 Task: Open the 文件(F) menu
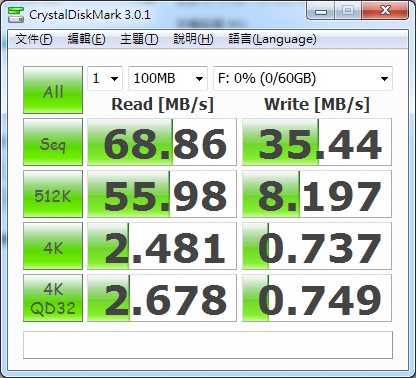point(34,39)
